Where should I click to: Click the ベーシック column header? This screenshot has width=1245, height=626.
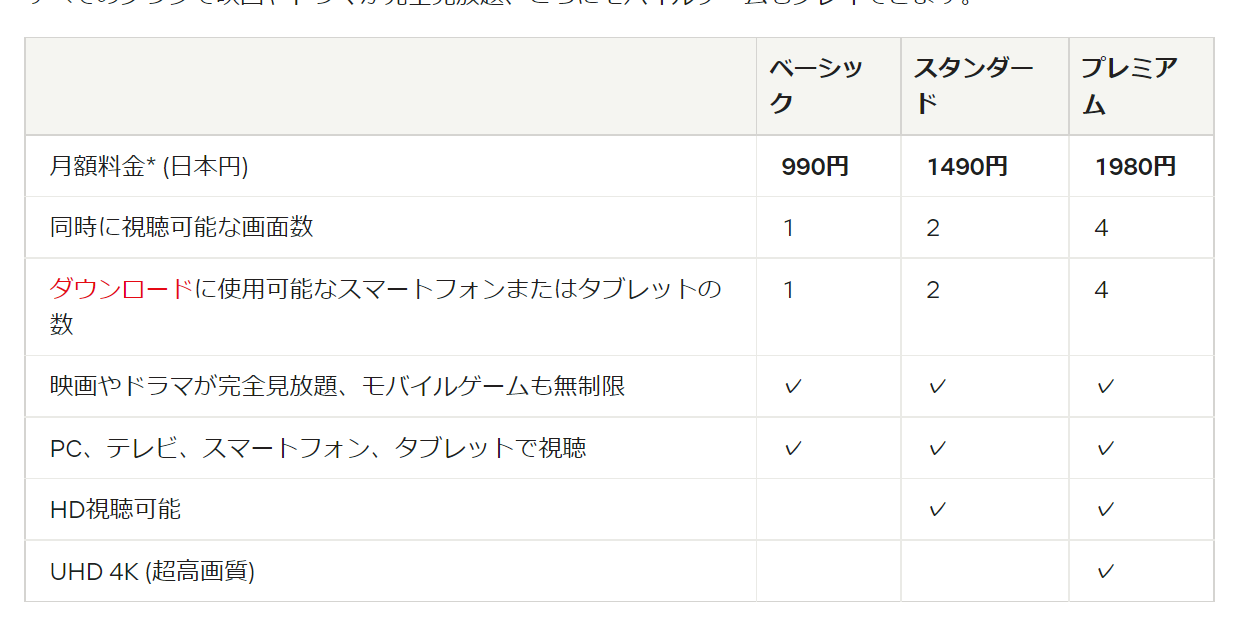815,86
